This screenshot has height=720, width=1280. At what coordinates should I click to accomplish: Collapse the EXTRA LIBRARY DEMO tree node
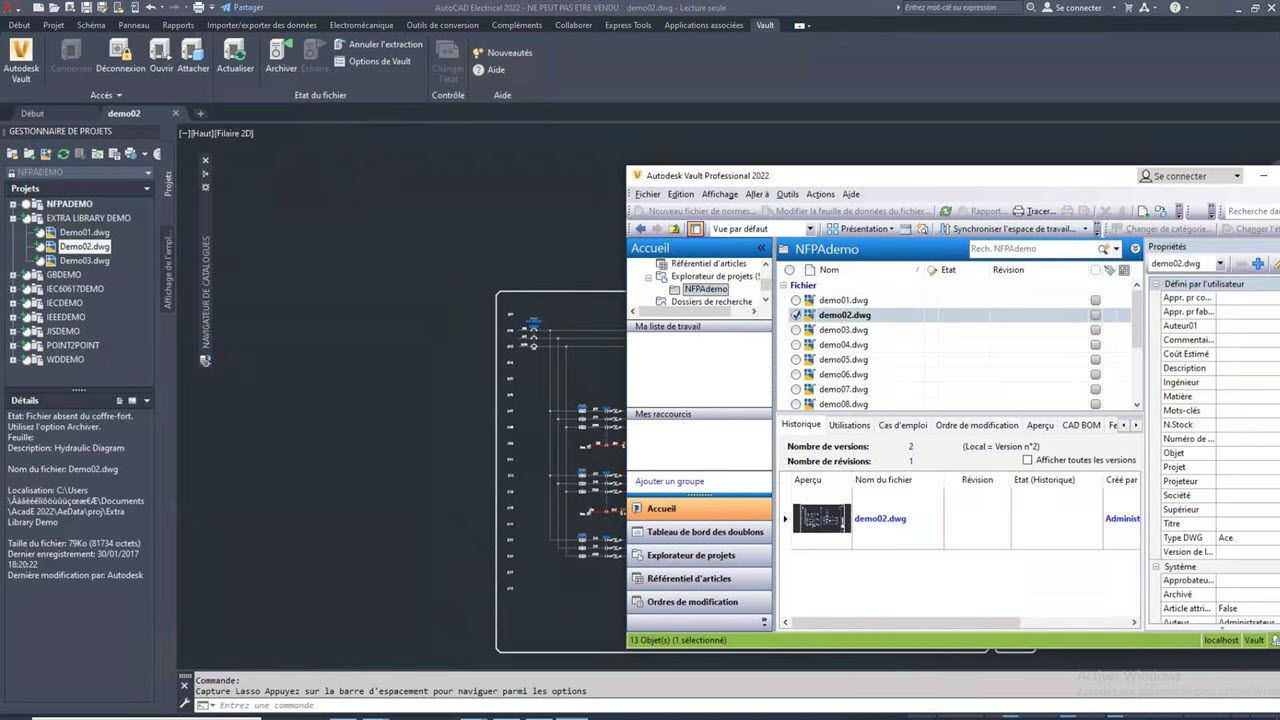pyautogui.click(x=14, y=218)
